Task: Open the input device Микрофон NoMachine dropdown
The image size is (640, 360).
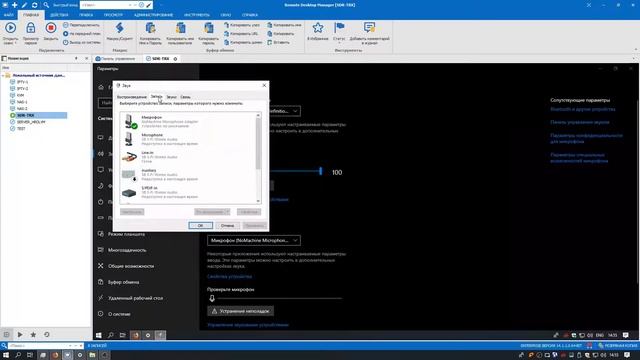Action: point(253,240)
